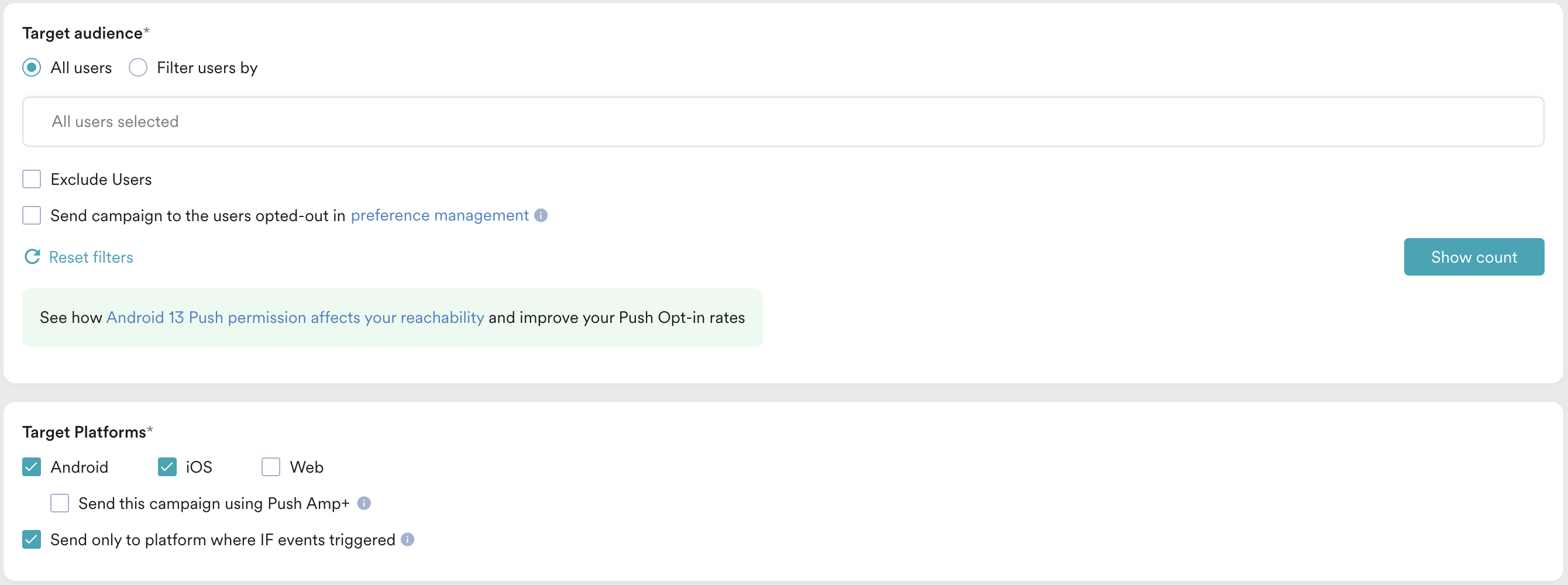
Task: Check Send campaign to opted-out users
Action: pyautogui.click(x=32, y=215)
